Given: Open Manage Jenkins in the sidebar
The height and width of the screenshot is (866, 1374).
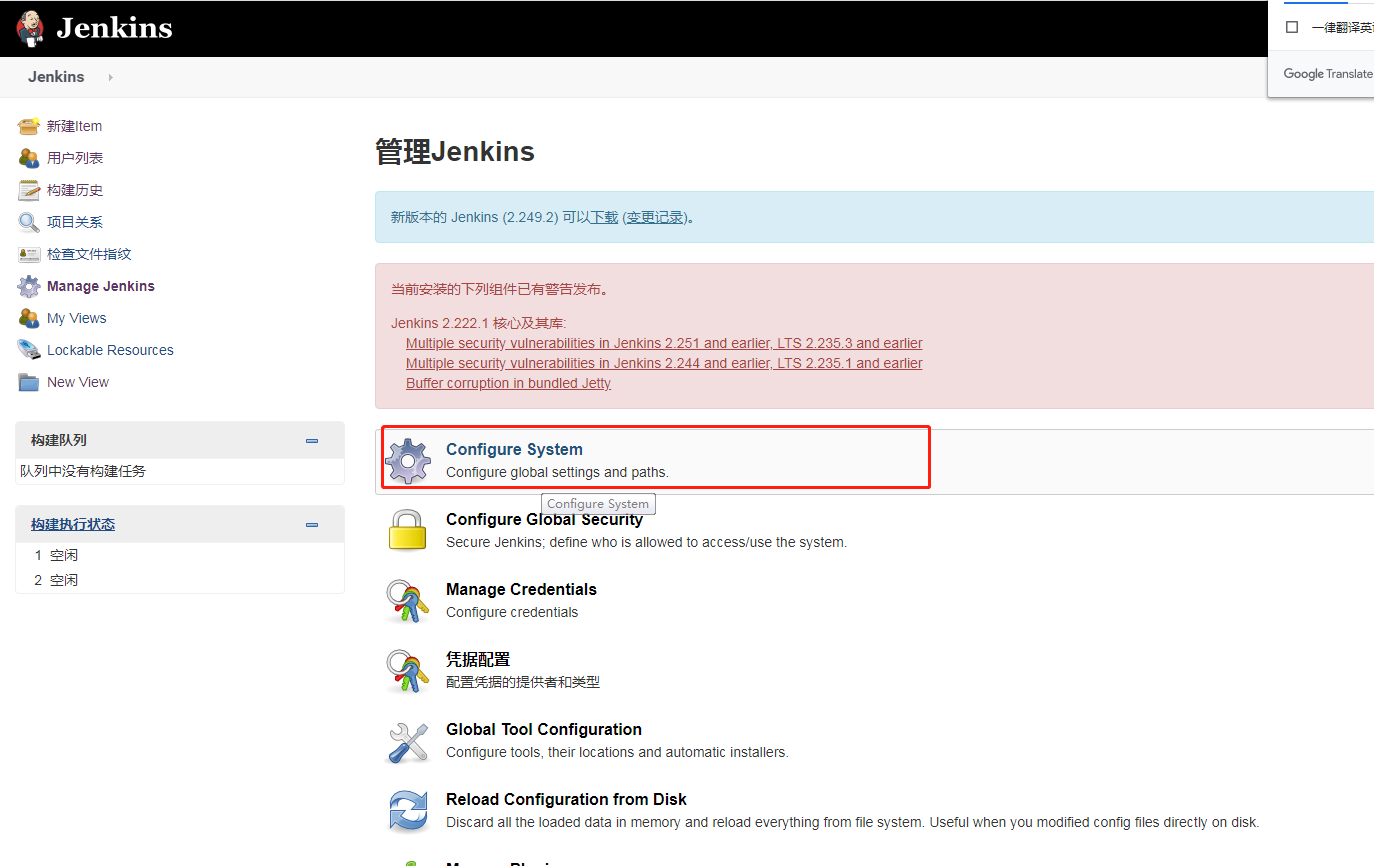Looking at the screenshot, I should (101, 286).
